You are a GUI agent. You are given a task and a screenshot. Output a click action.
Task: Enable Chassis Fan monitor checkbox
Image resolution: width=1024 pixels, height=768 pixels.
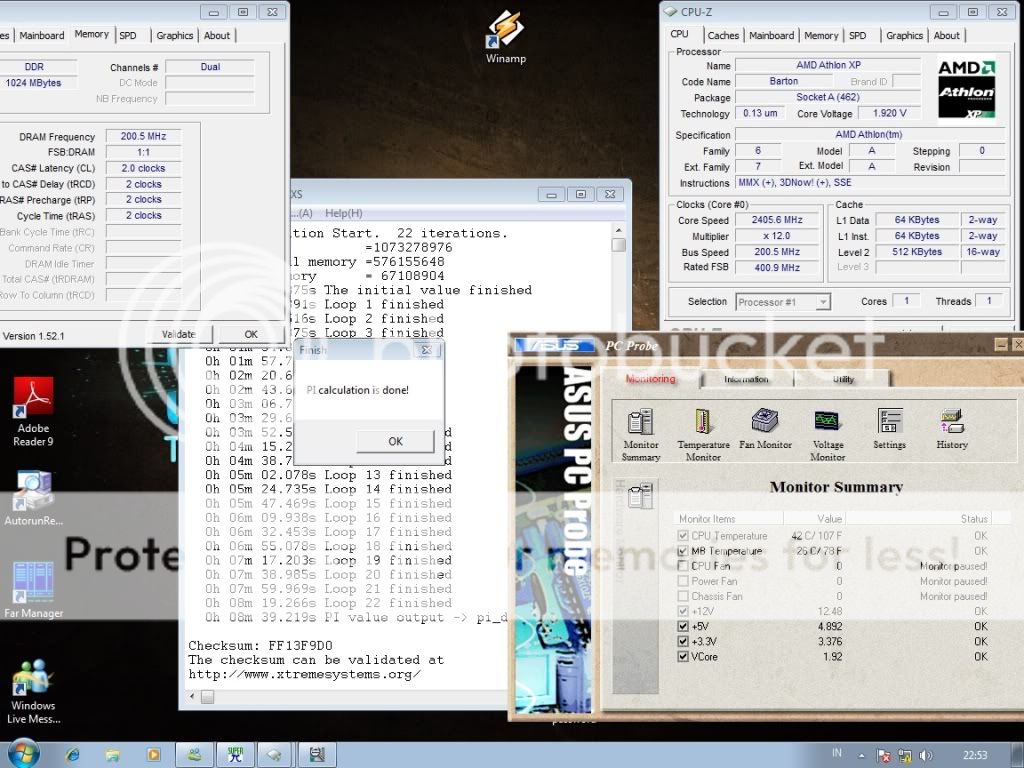[683, 596]
